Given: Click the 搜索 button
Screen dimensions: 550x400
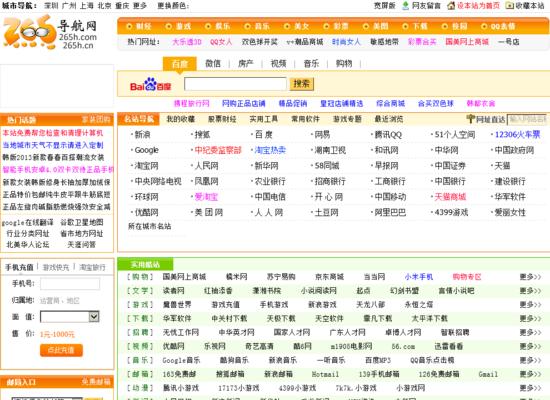Looking at the screenshot, I should coord(302,84).
